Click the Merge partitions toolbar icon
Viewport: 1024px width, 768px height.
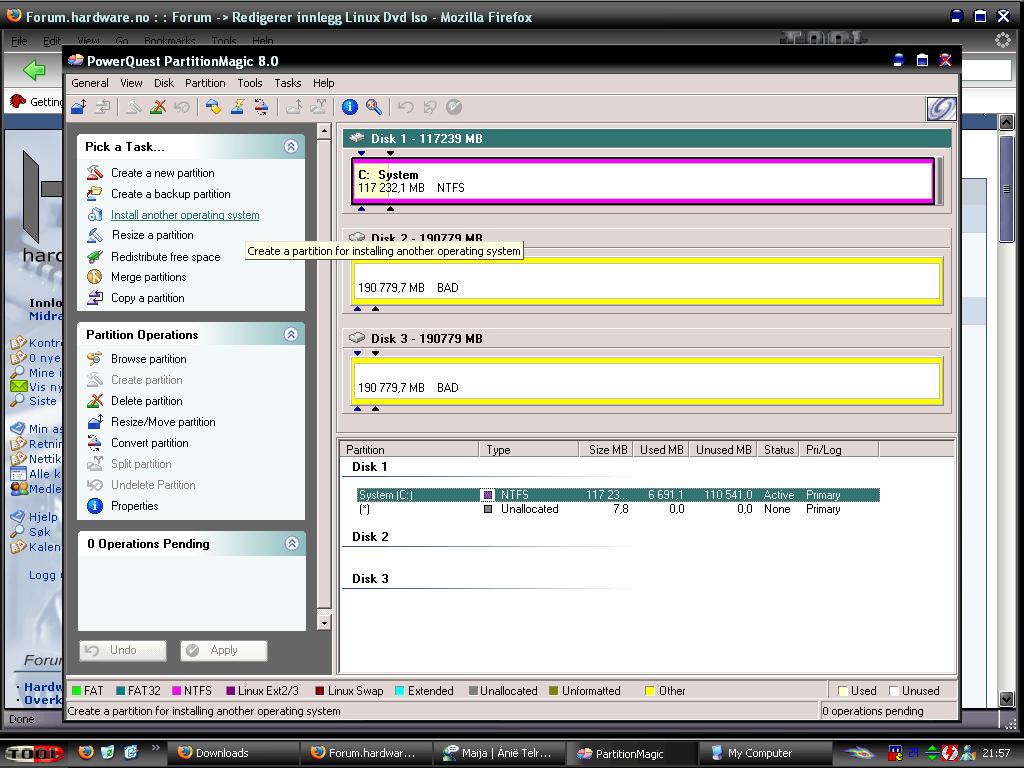tap(294, 106)
